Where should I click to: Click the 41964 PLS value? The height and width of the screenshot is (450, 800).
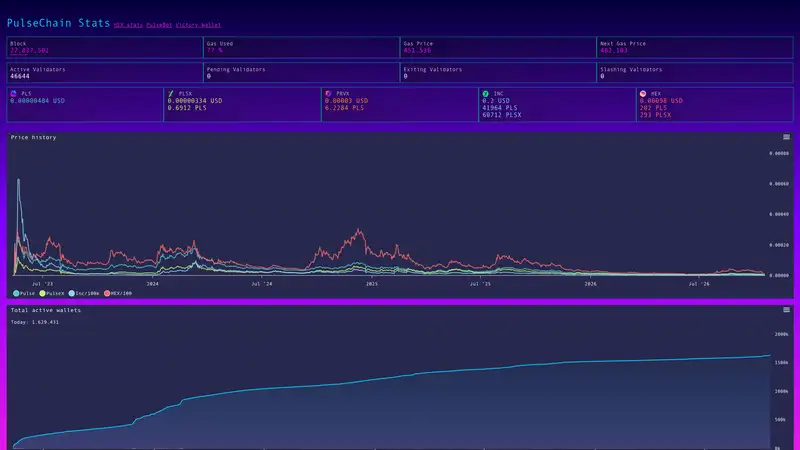pyautogui.click(x=499, y=108)
